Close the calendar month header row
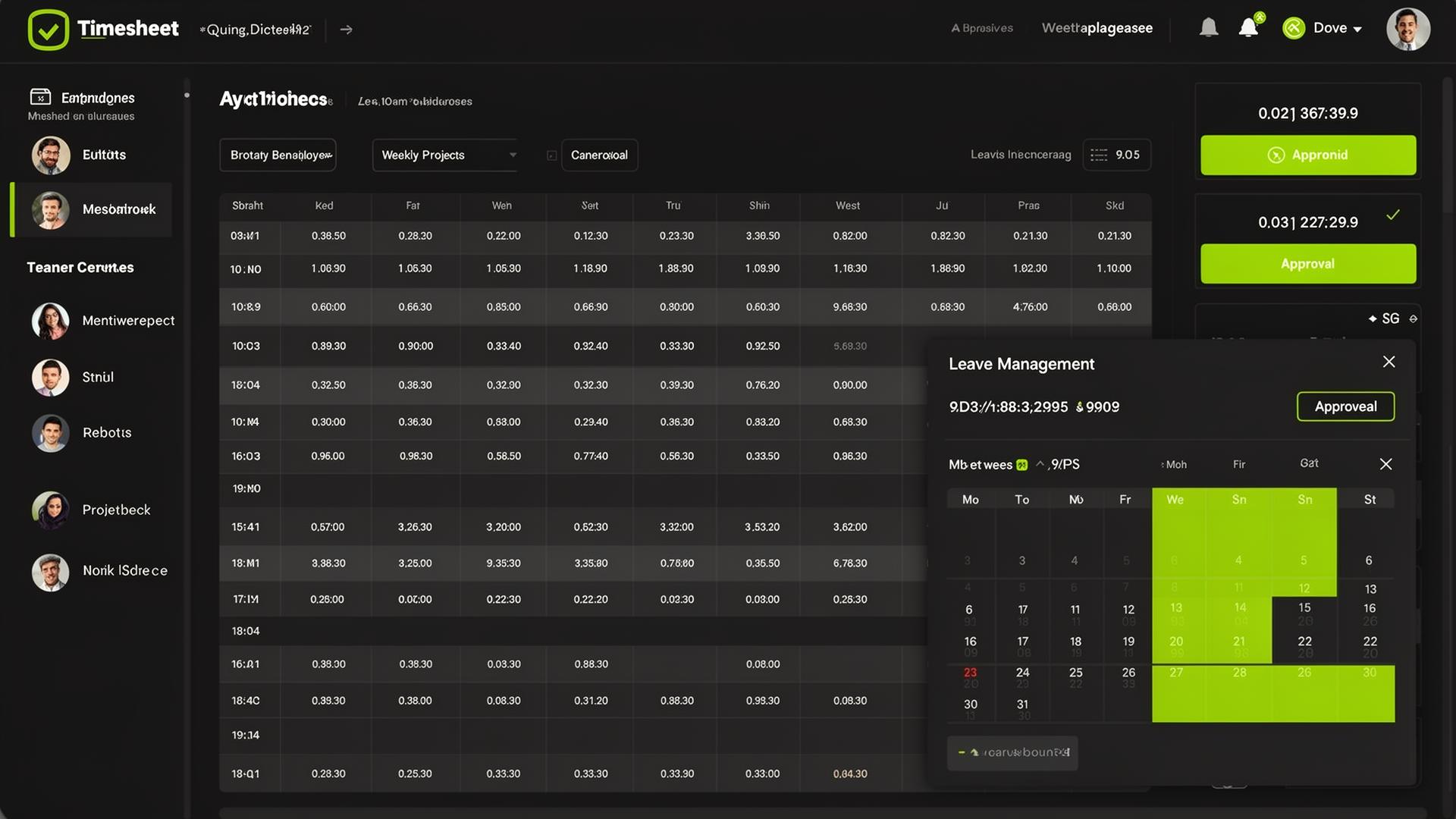Viewport: 1456px width, 819px height. click(x=1385, y=464)
